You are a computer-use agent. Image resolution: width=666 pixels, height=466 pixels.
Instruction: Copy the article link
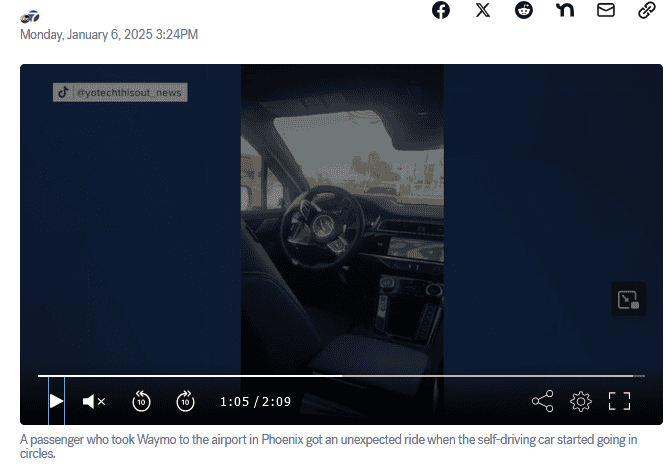647,10
